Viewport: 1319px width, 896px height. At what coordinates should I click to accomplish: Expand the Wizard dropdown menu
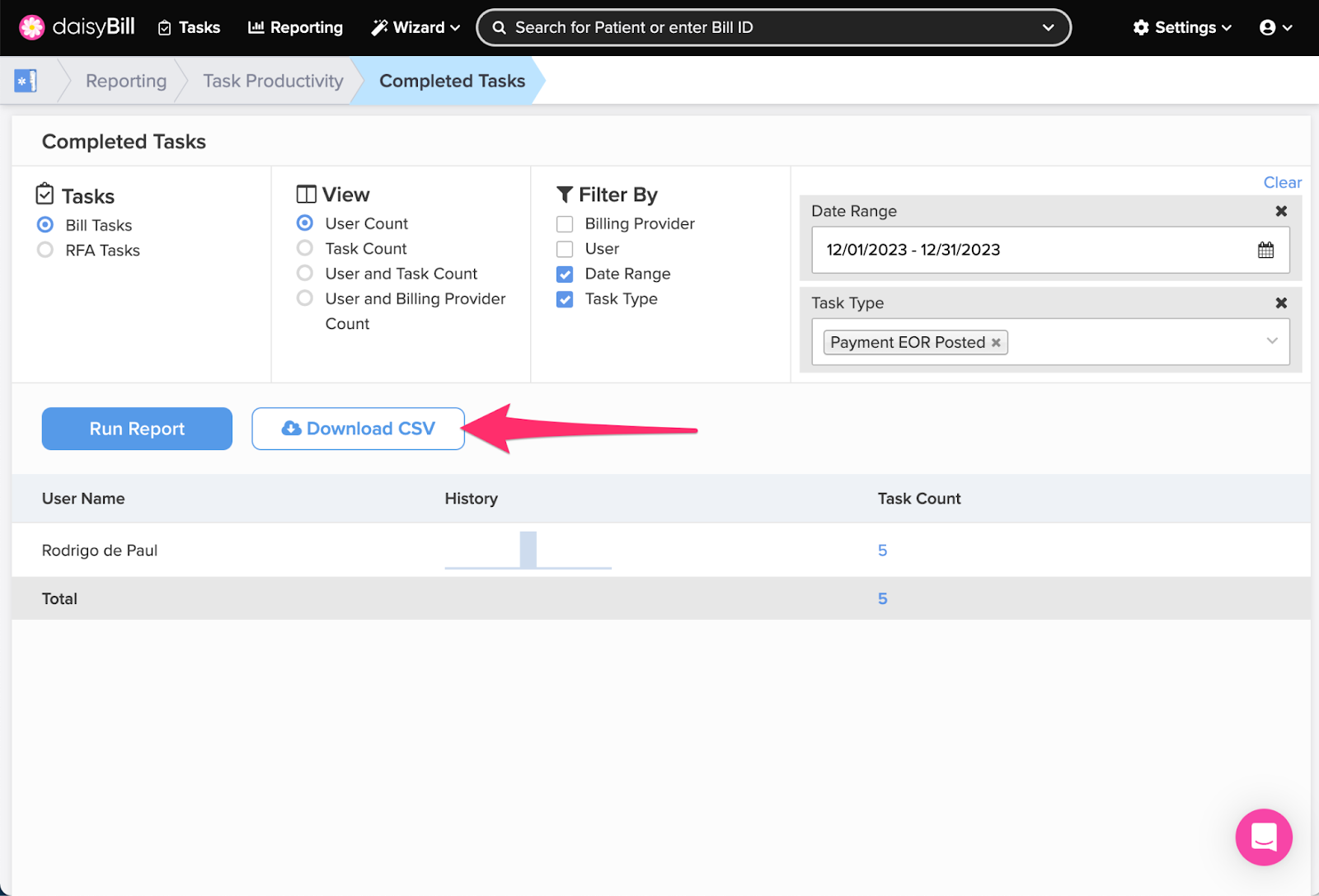point(415,27)
